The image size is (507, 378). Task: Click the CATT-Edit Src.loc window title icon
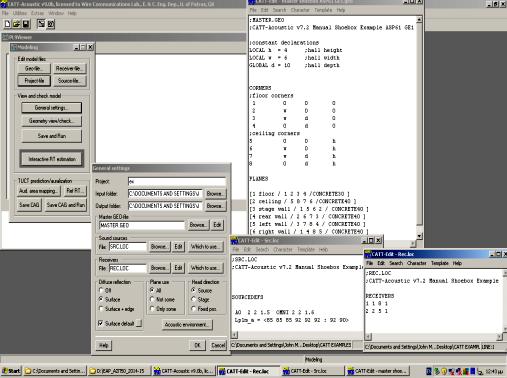point(234,240)
